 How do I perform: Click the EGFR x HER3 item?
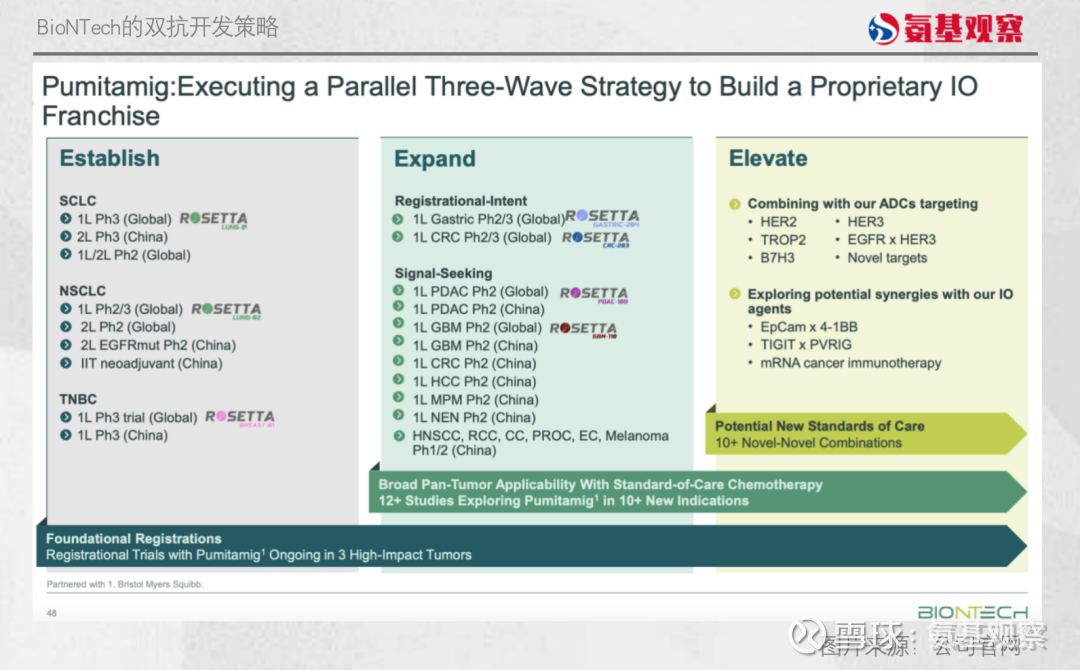[891, 240]
